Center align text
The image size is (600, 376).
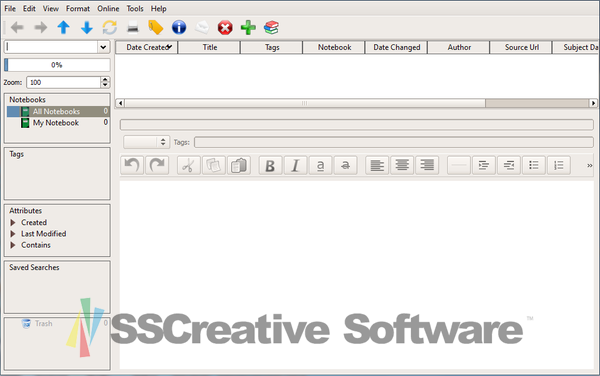(x=402, y=165)
